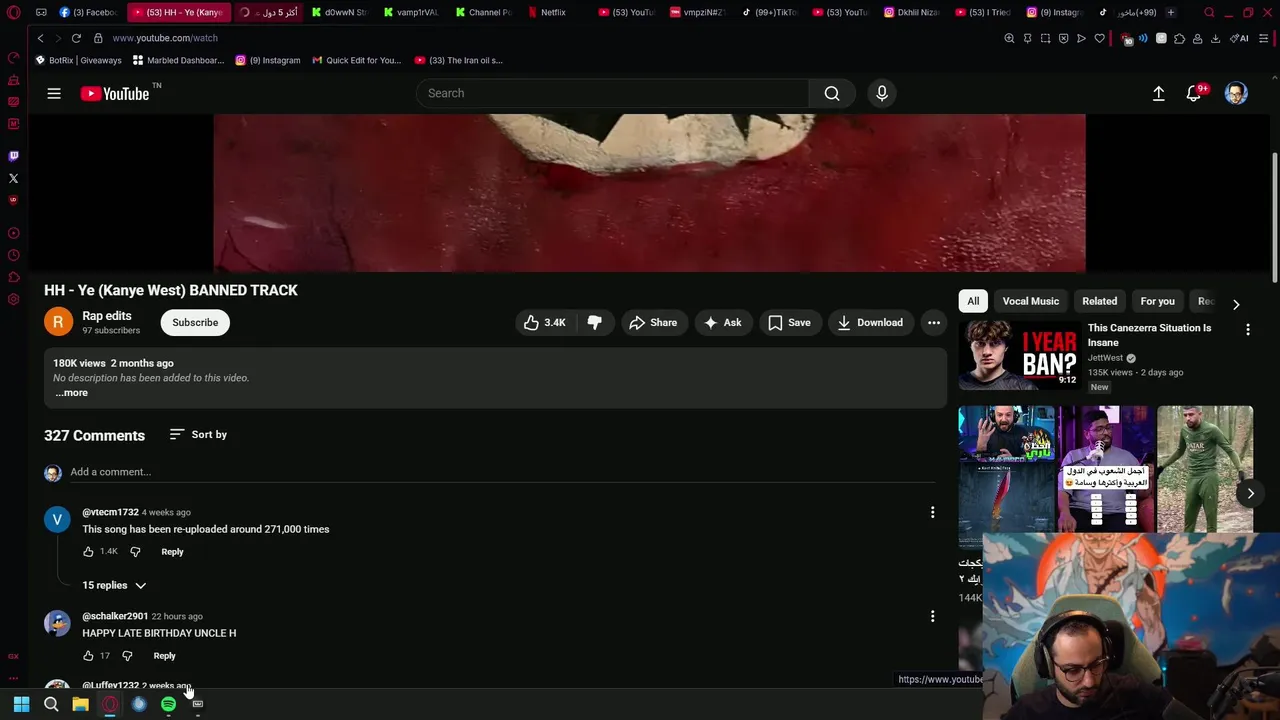Open the Sort by comments dropdown
Viewport: 1280px width, 720px height.
point(198,434)
